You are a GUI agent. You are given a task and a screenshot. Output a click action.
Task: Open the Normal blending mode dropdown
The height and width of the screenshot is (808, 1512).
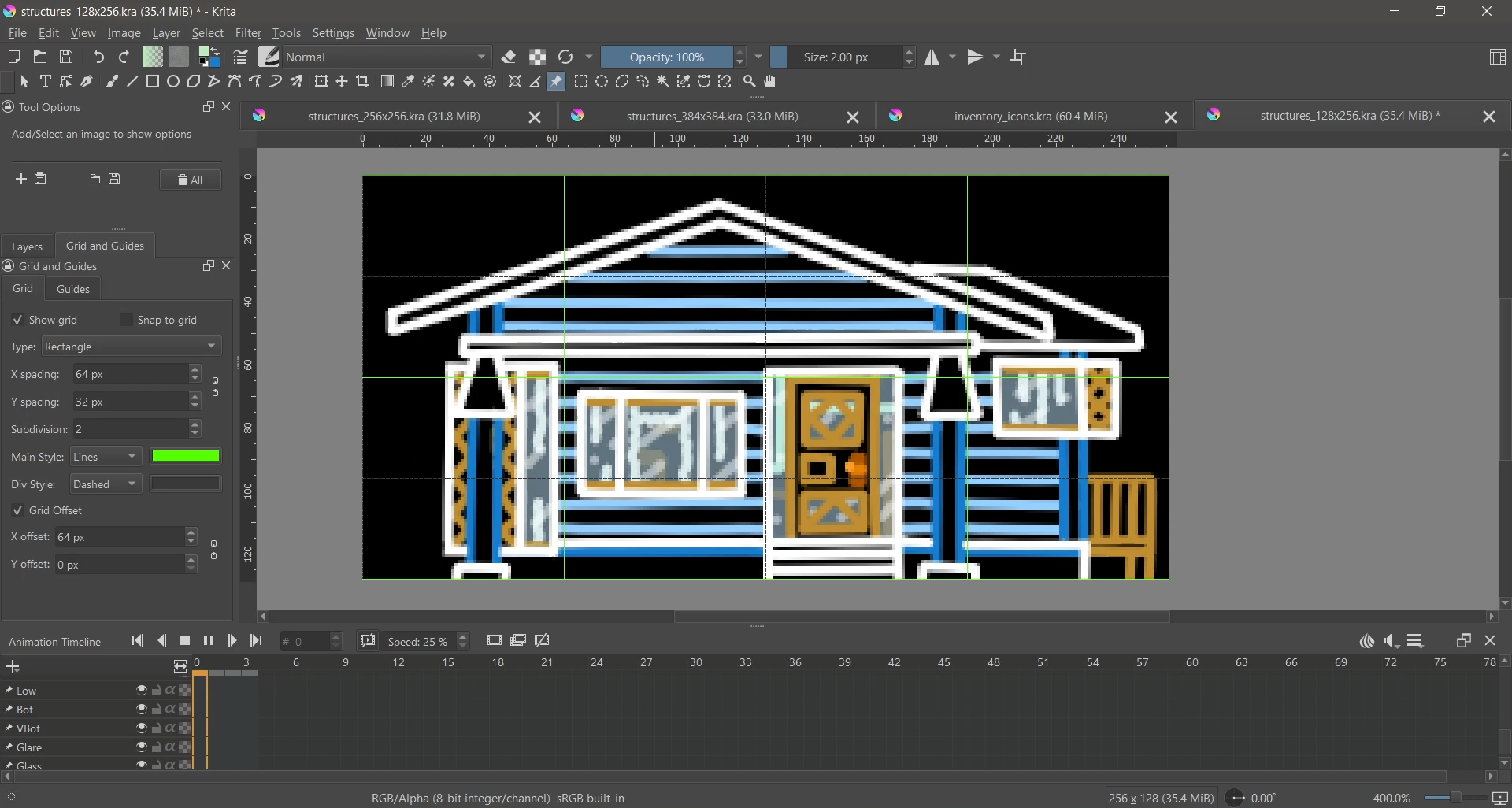pos(386,57)
